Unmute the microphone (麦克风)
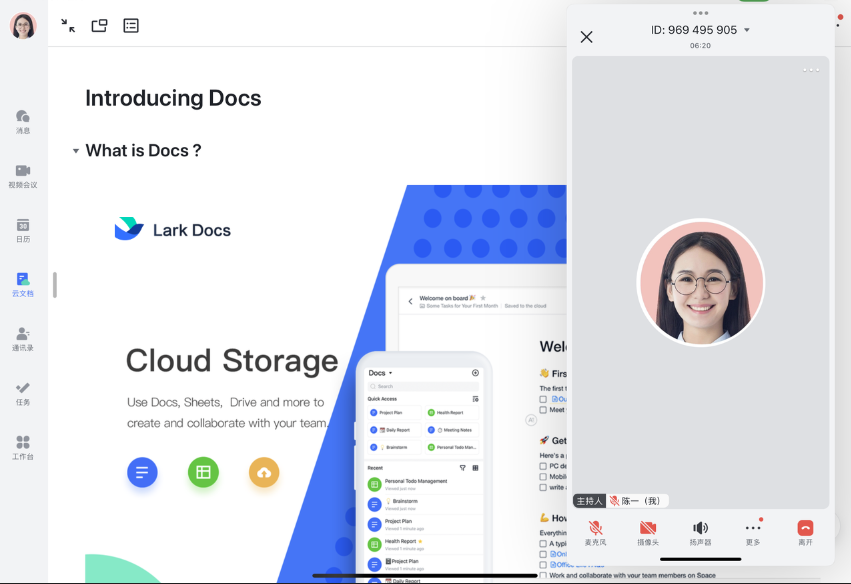The height and width of the screenshot is (584, 851). click(595, 532)
